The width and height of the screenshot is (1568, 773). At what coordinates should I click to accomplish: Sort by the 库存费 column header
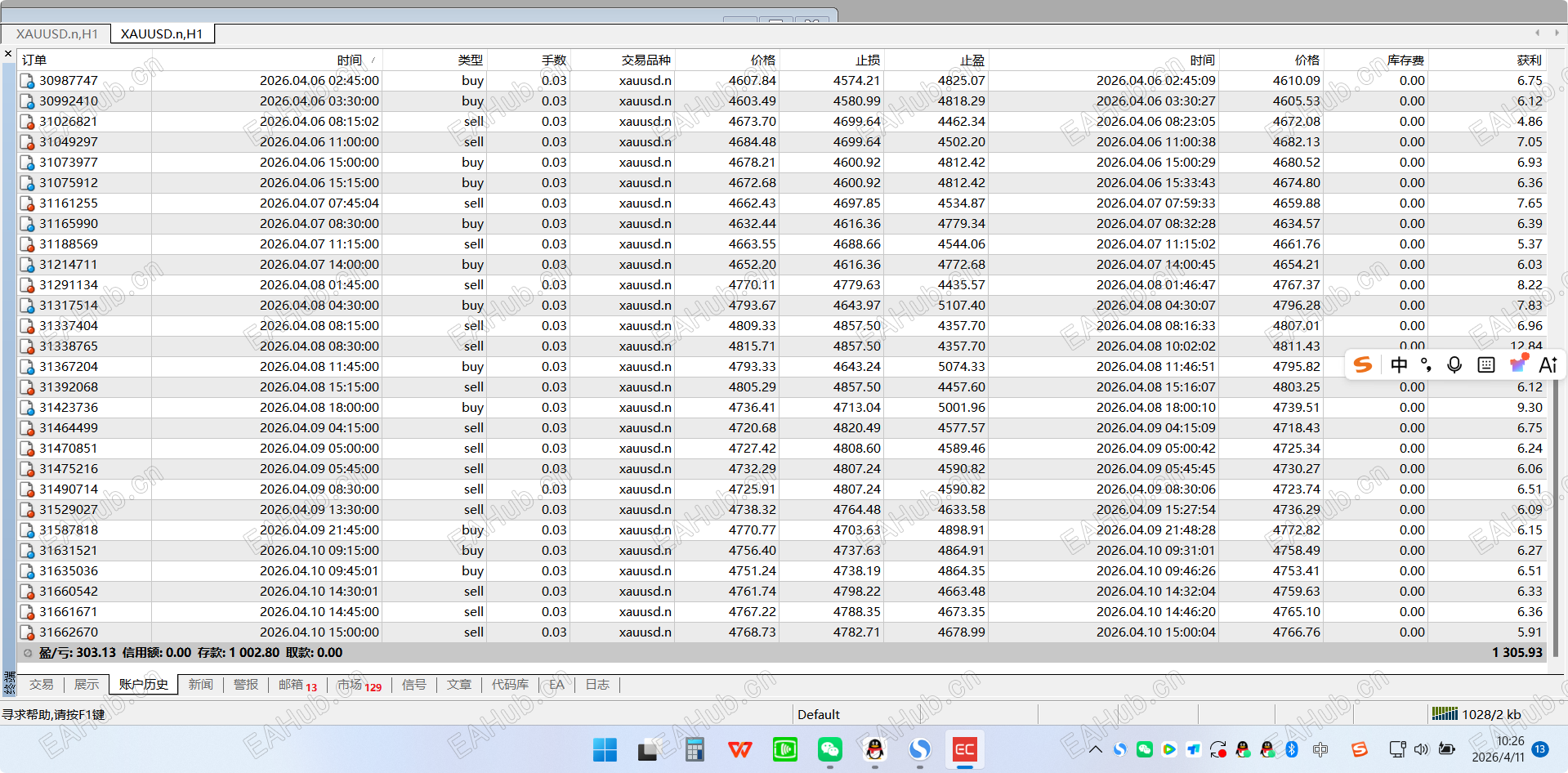[x=1376, y=60]
